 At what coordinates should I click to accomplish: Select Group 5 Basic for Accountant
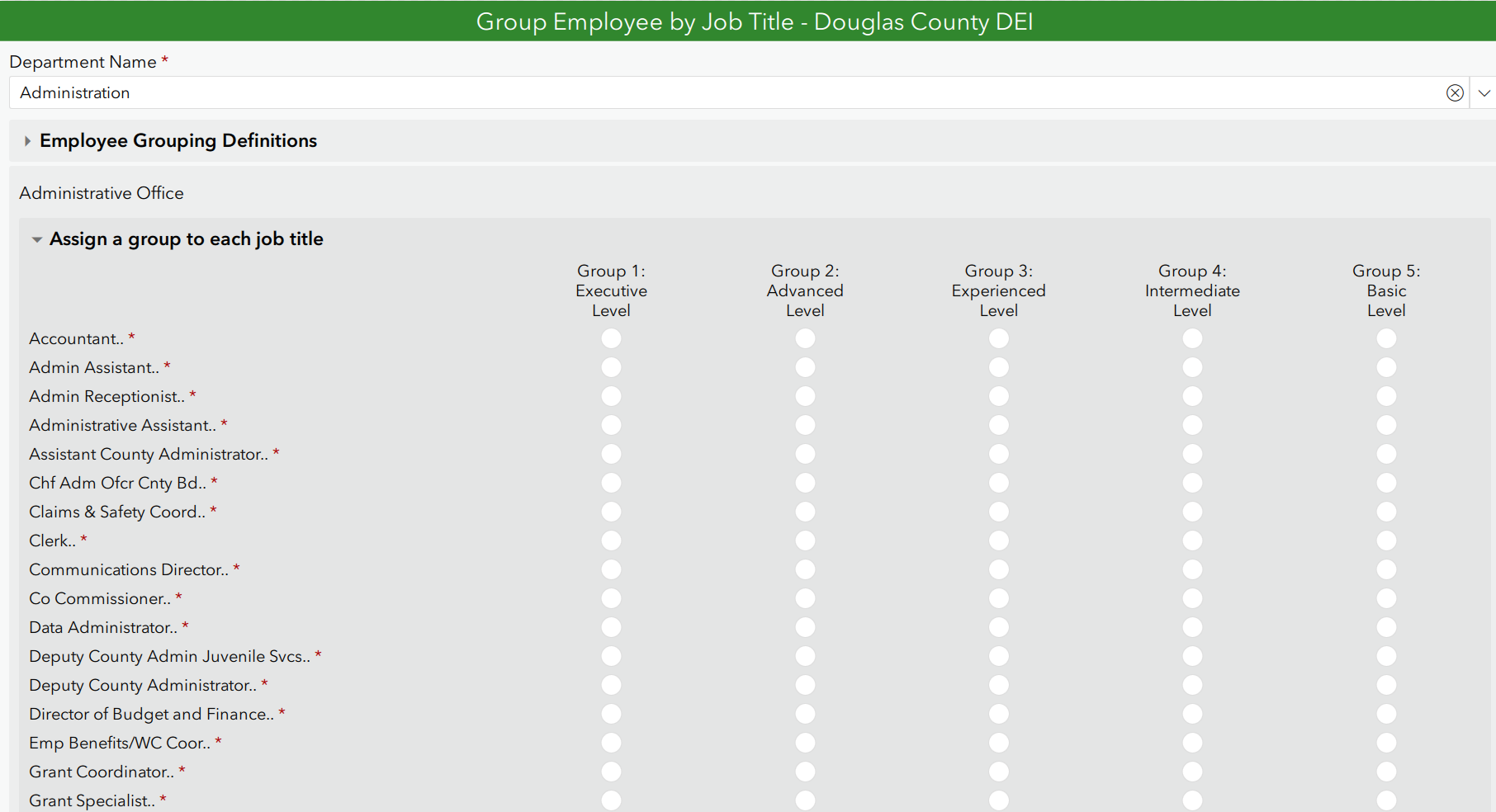1386,338
